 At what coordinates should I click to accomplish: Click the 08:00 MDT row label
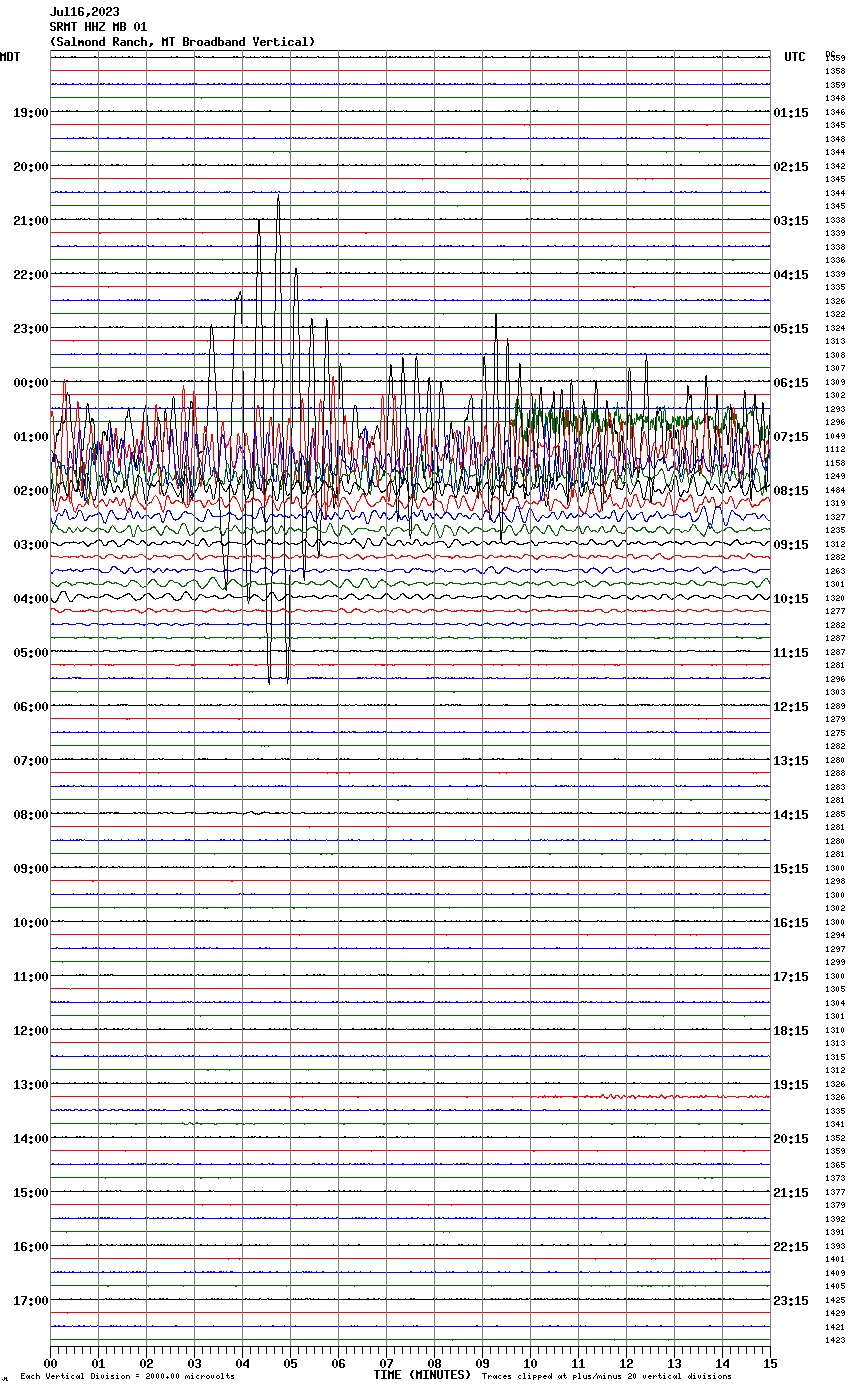pos(30,815)
